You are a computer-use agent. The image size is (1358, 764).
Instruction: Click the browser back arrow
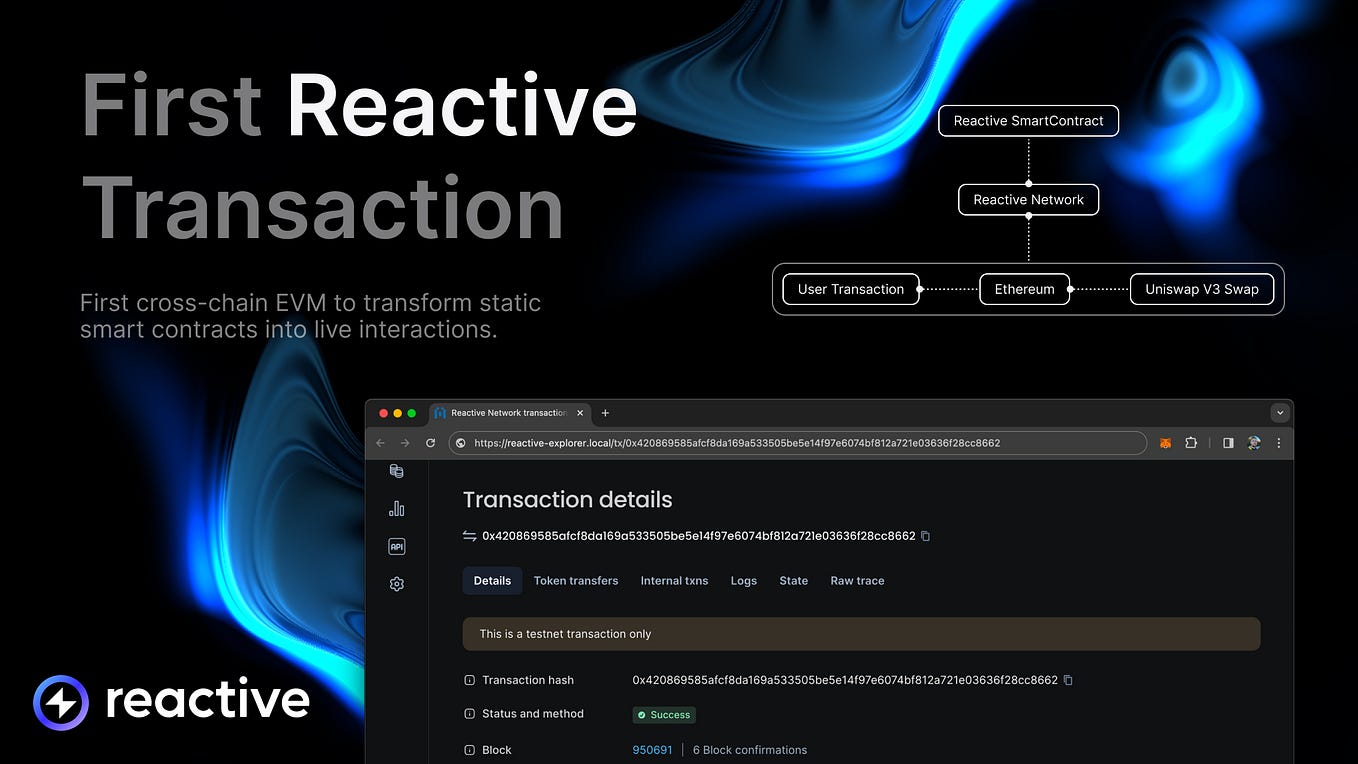point(380,443)
